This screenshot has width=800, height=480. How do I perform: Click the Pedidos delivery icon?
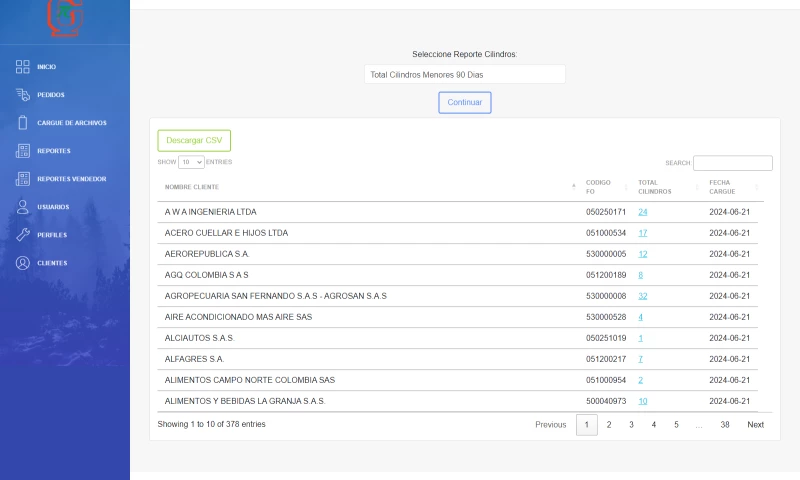[x=22, y=95]
